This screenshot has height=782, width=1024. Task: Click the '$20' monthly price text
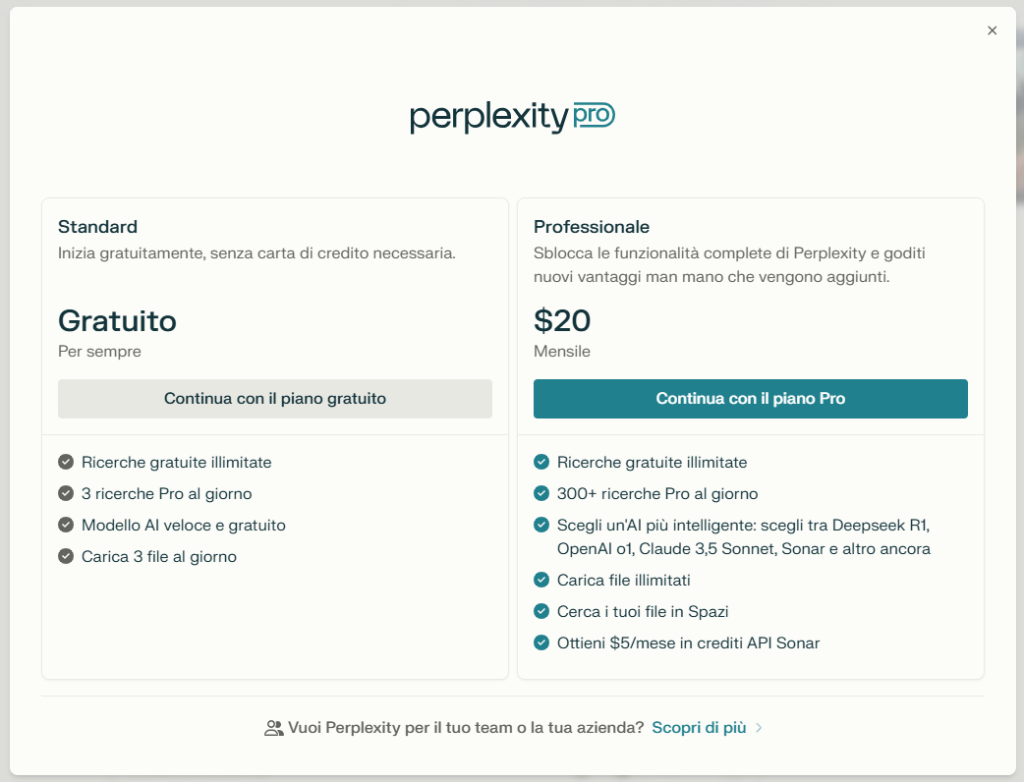pyautogui.click(x=562, y=321)
